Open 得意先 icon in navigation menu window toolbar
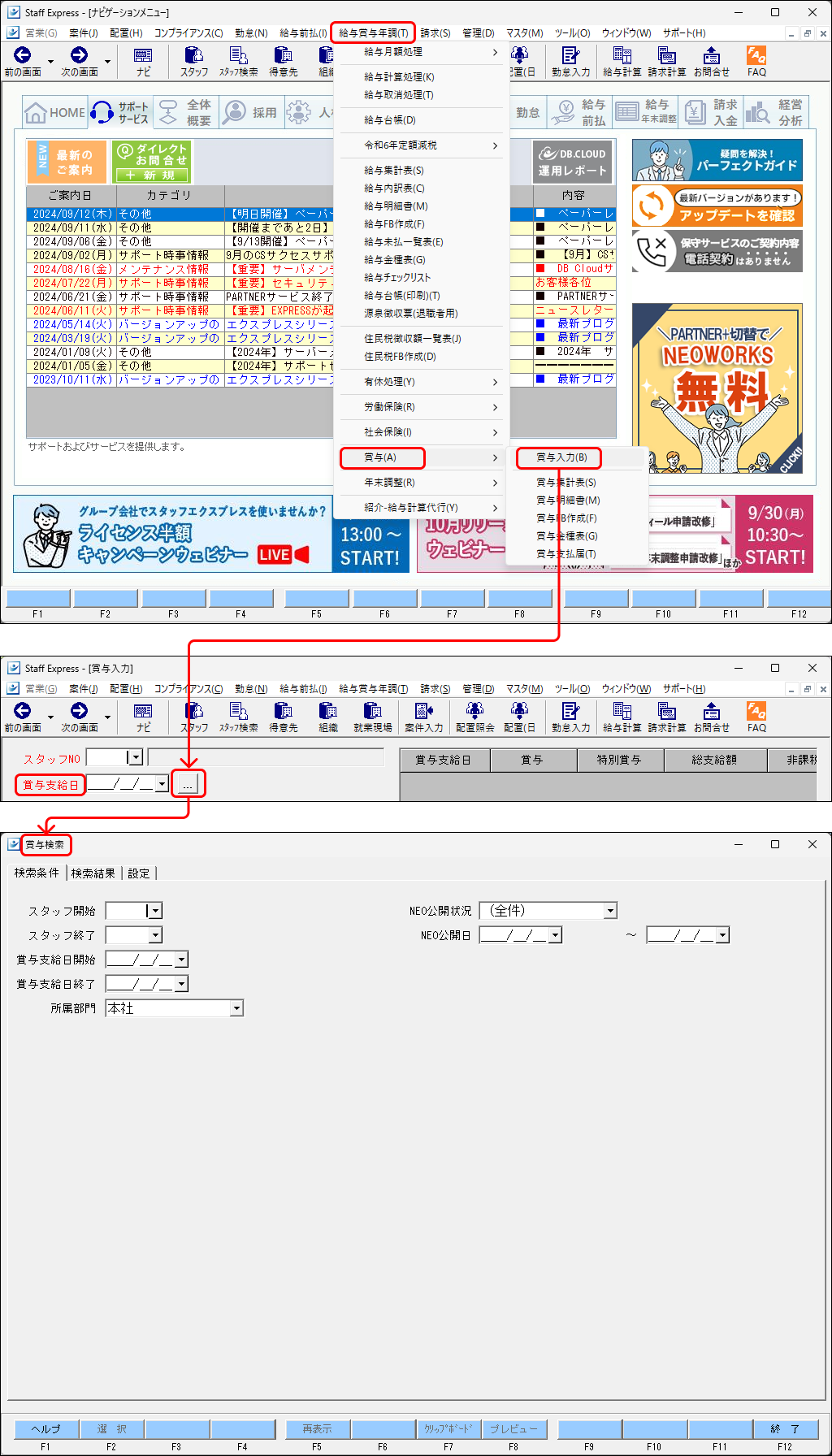 tap(284, 61)
